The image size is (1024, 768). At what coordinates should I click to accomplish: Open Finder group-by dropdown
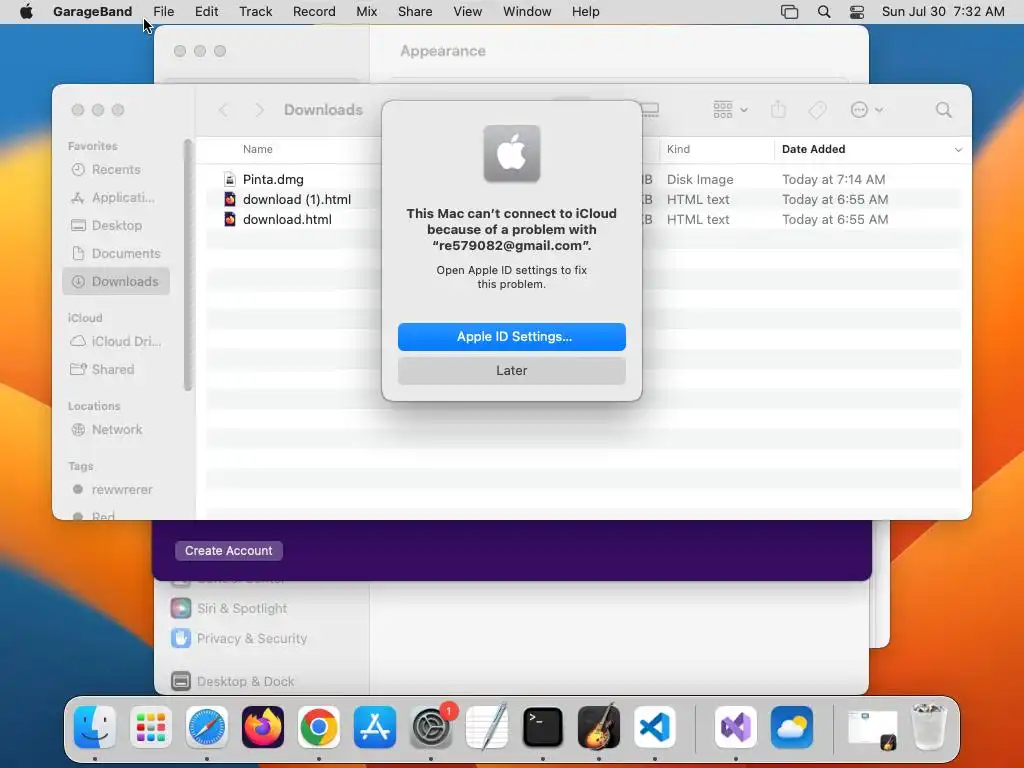click(730, 110)
